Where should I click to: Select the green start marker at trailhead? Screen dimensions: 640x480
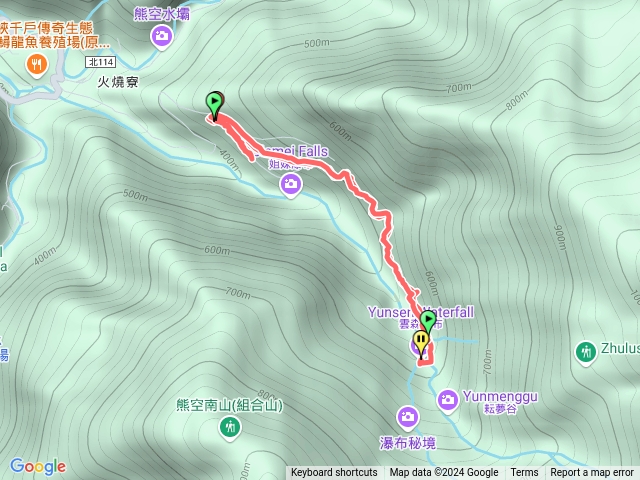point(214,106)
